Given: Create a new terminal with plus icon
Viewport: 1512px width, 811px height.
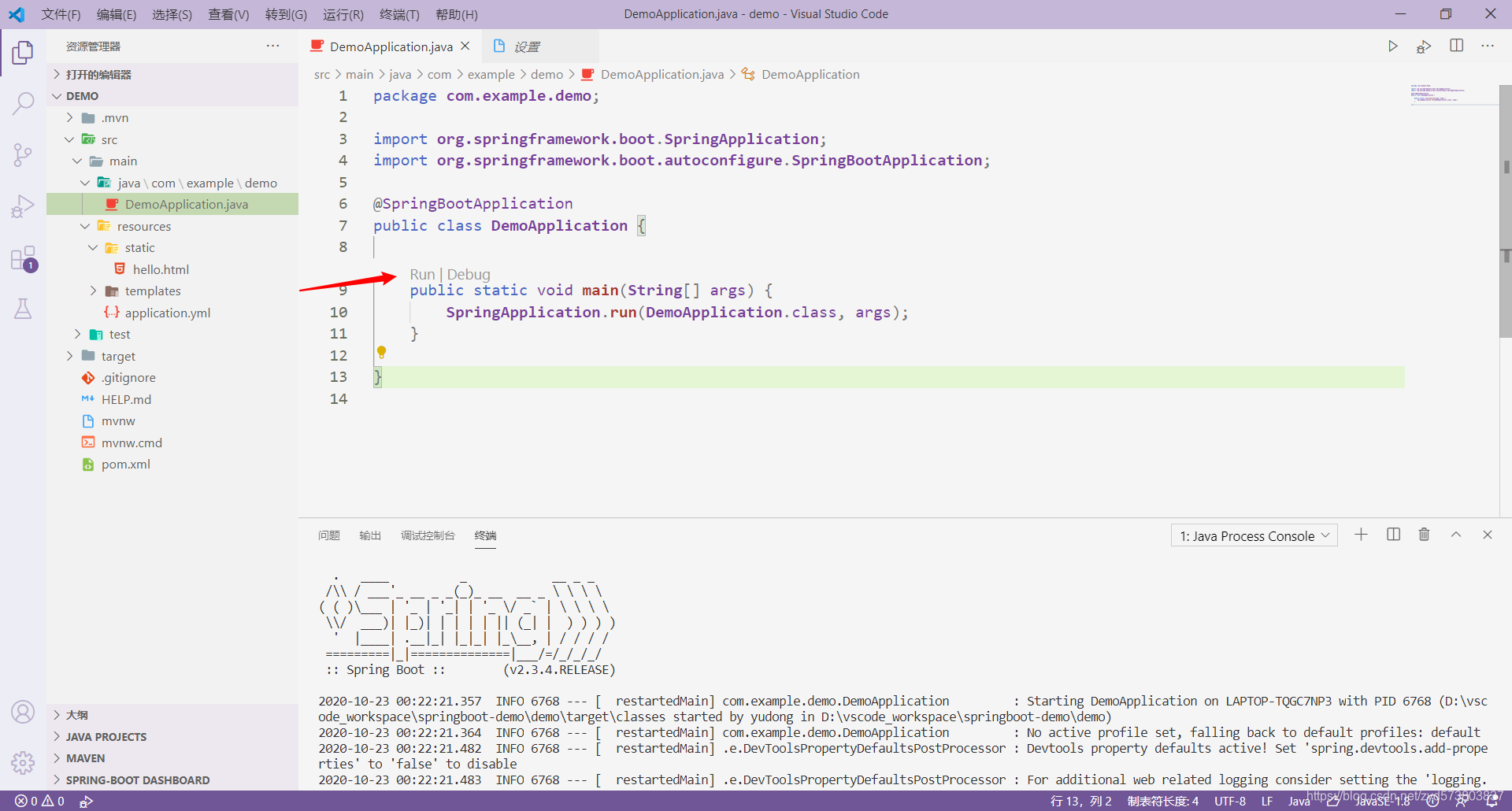Looking at the screenshot, I should click(1361, 535).
